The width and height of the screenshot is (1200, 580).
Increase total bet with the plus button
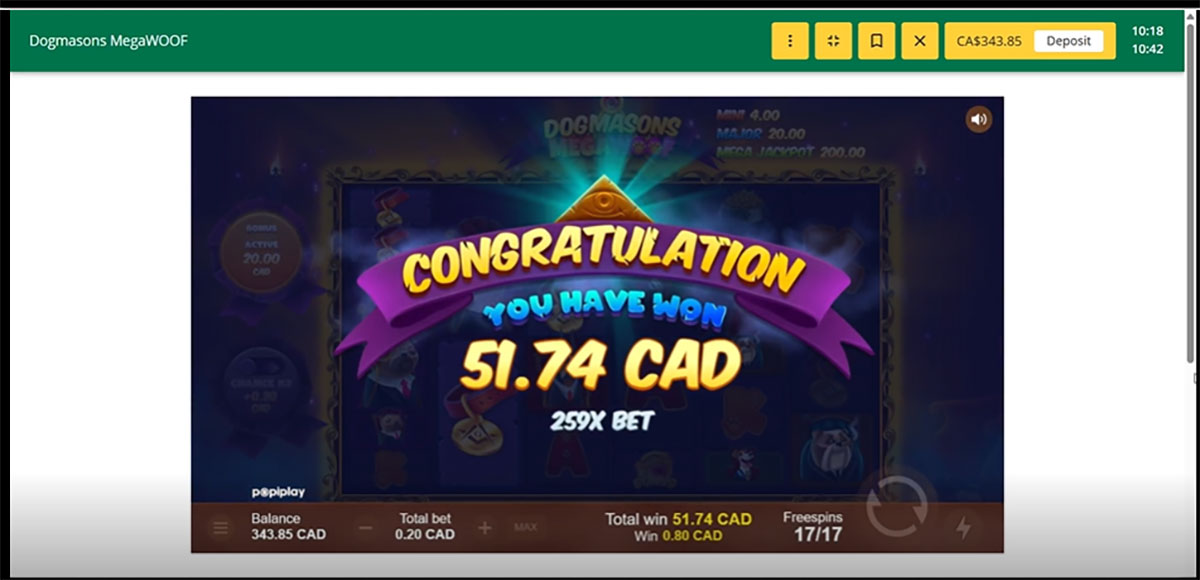485,527
